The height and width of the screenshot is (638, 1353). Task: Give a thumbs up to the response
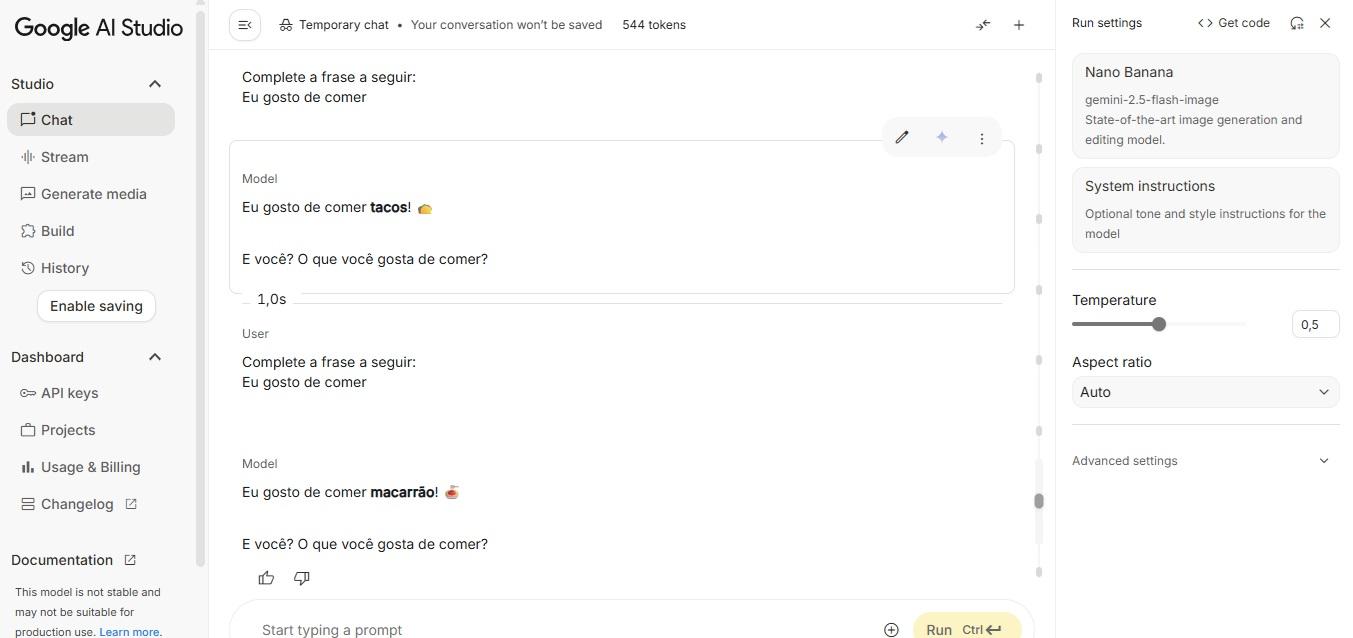pos(266,578)
